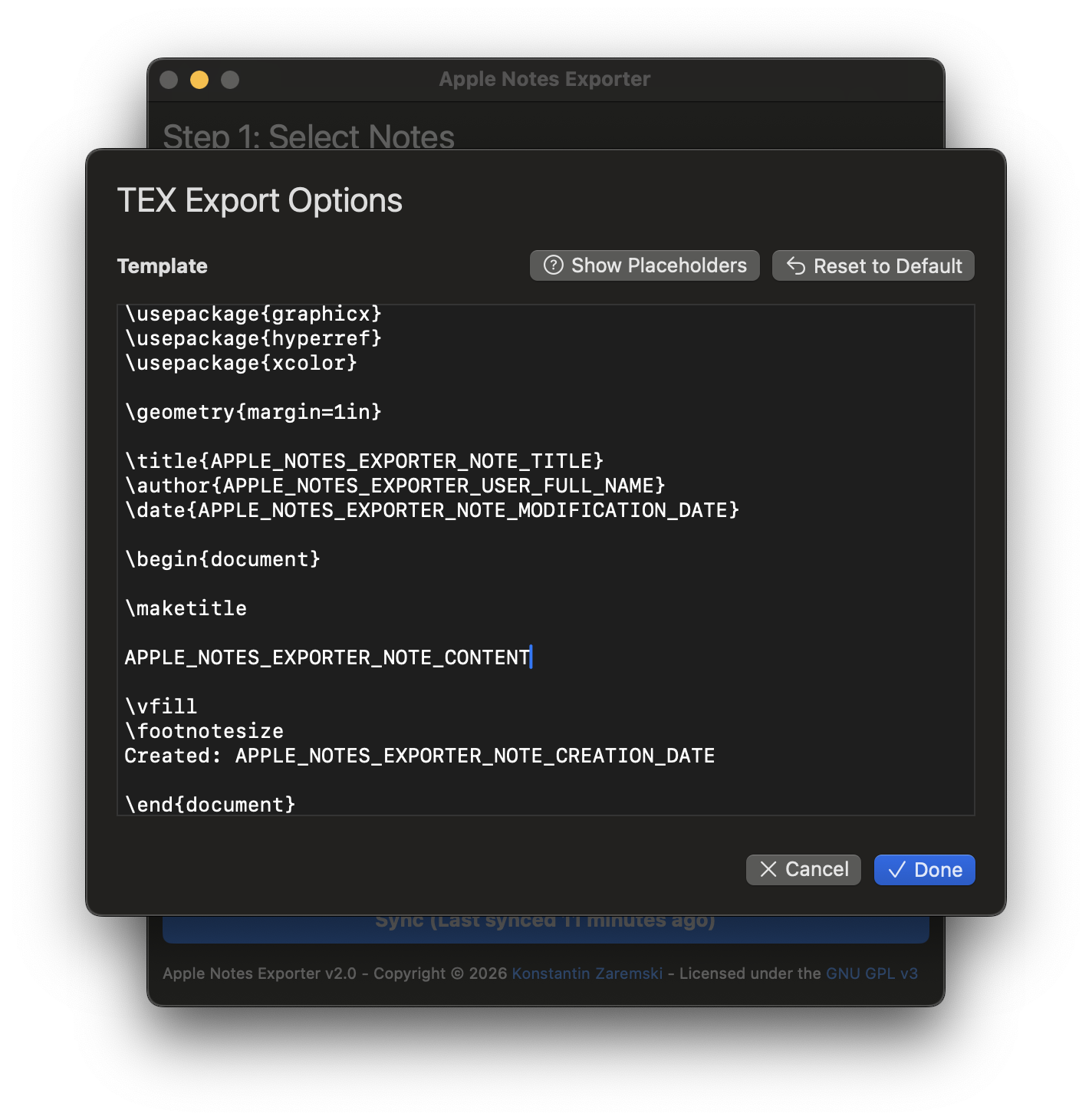Click the question mark icon in Show Placeholders
The width and height of the screenshot is (1092, 1120).
[x=553, y=265]
